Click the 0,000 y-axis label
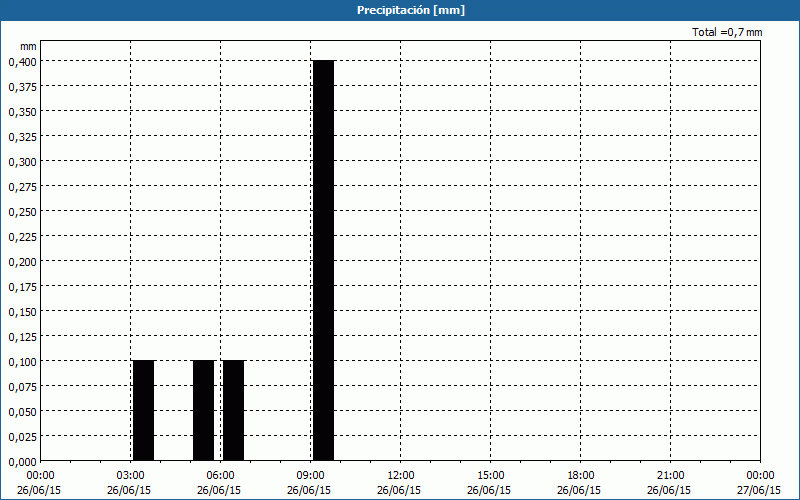The width and height of the screenshot is (800, 500). click(22, 462)
